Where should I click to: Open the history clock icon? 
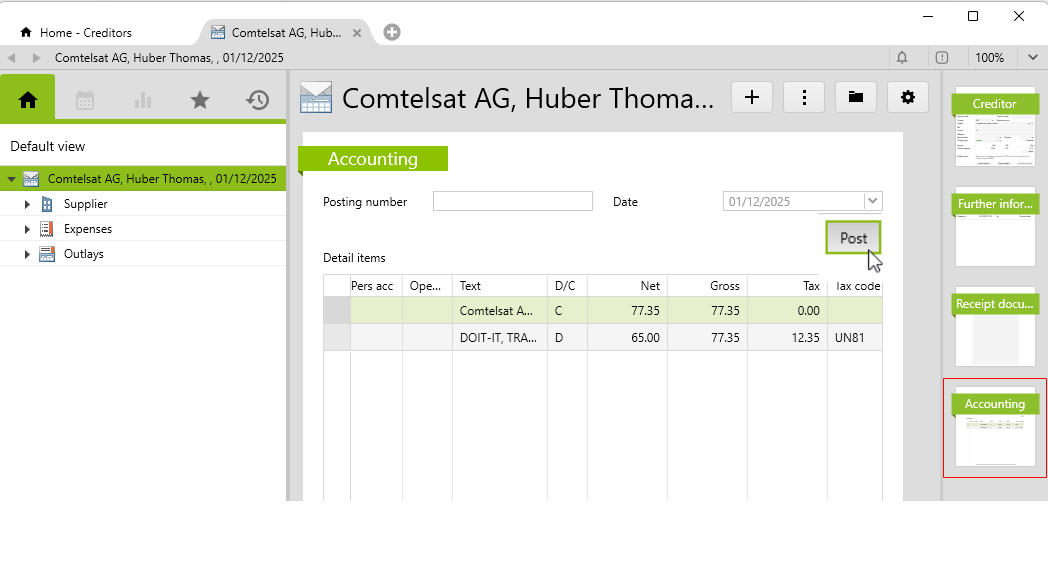(258, 99)
